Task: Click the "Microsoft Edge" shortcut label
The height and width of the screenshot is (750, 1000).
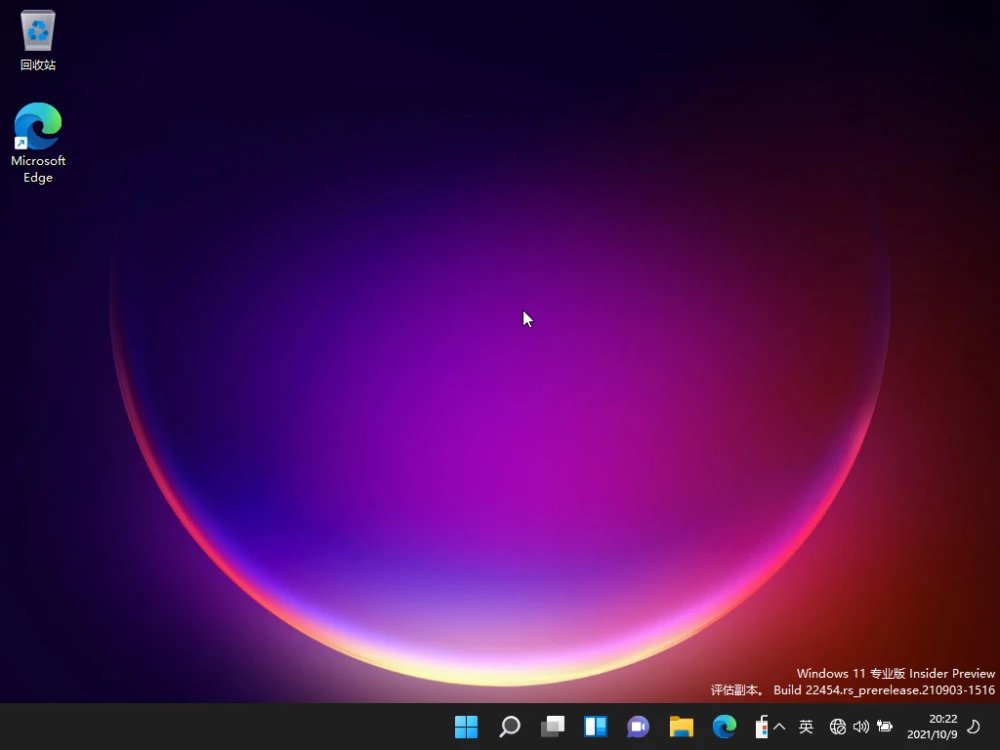Action: pos(38,169)
